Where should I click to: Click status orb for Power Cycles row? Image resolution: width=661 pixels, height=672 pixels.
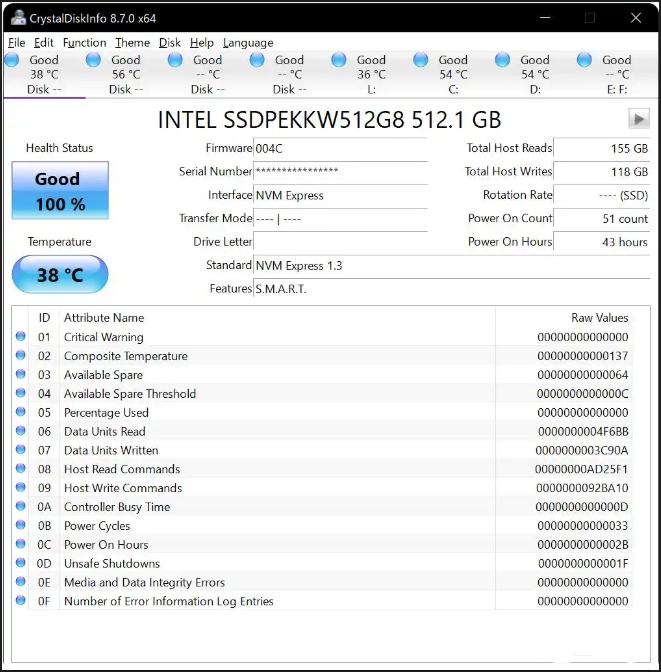coord(21,525)
